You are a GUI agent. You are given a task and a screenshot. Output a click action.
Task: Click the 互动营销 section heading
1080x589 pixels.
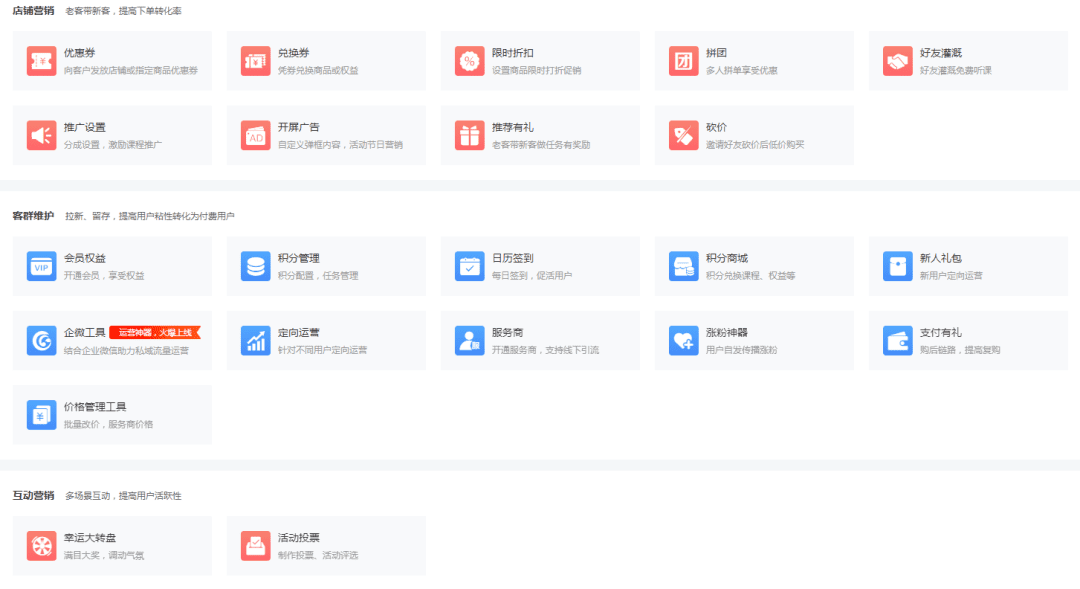tap(33, 496)
